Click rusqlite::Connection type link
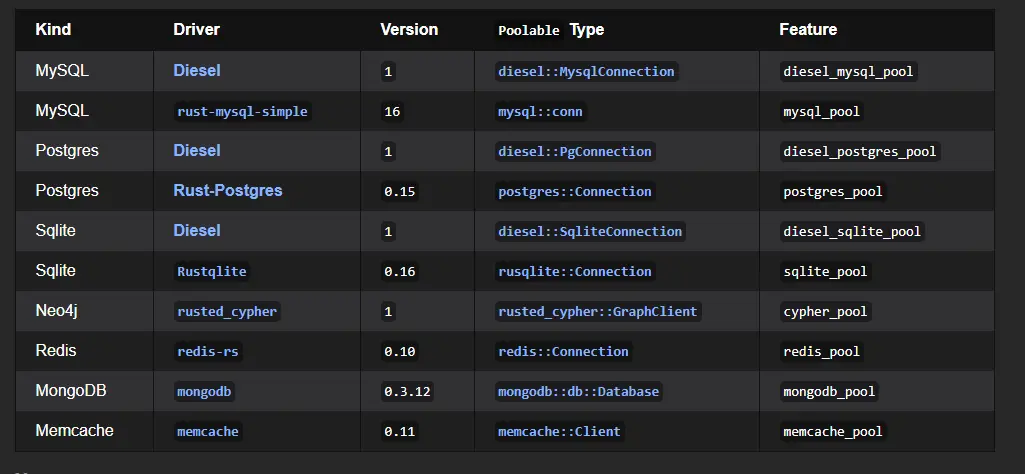The image size is (1025, 474). 575,271
